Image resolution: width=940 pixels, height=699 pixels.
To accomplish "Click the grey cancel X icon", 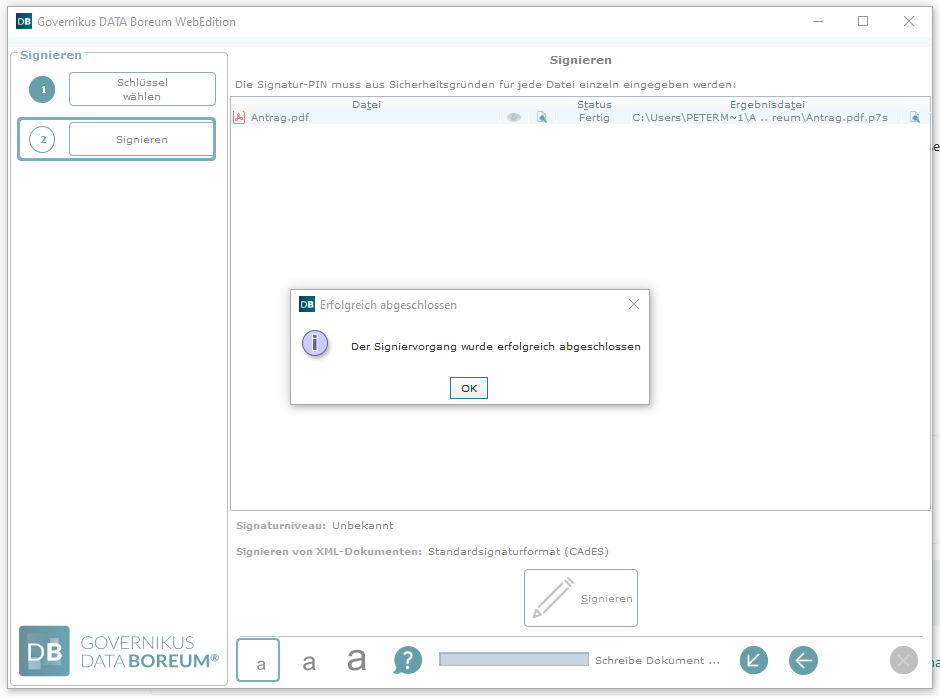I will click(x=903, y=660).
